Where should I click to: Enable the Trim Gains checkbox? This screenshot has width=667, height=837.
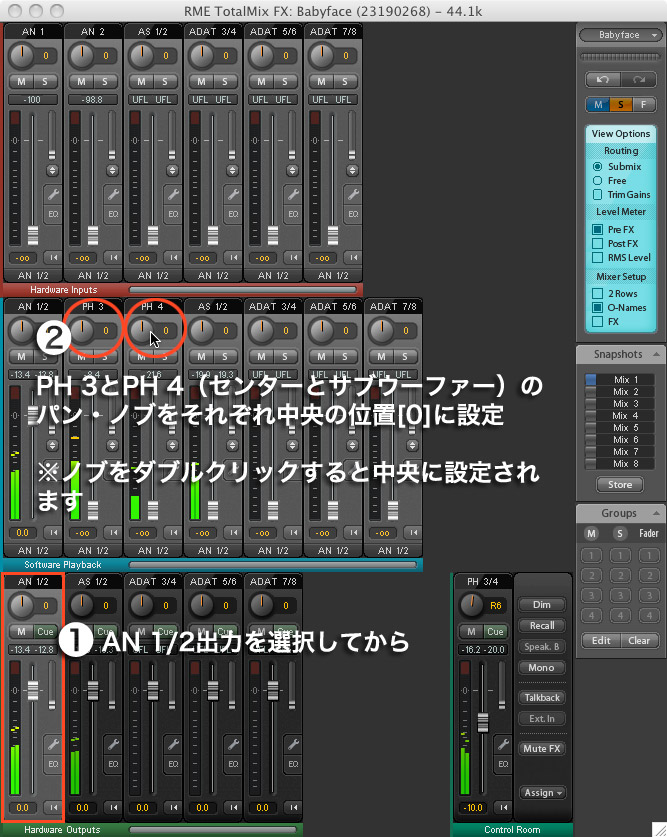[598, 194]
